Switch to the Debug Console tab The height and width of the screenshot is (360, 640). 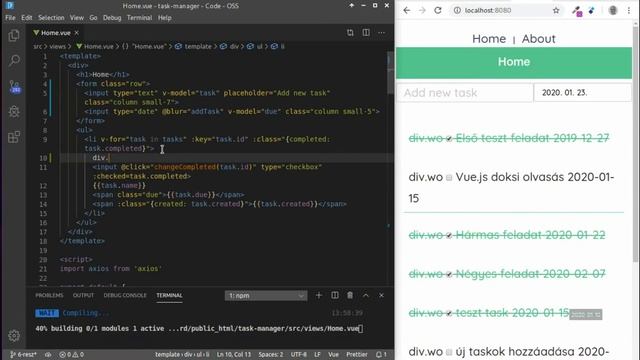point(125,295)
